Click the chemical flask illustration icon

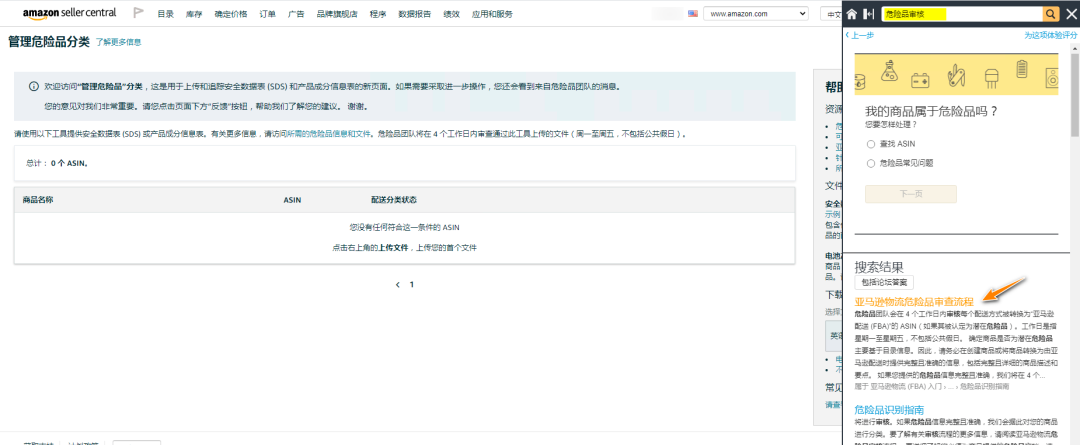(888, 71)
